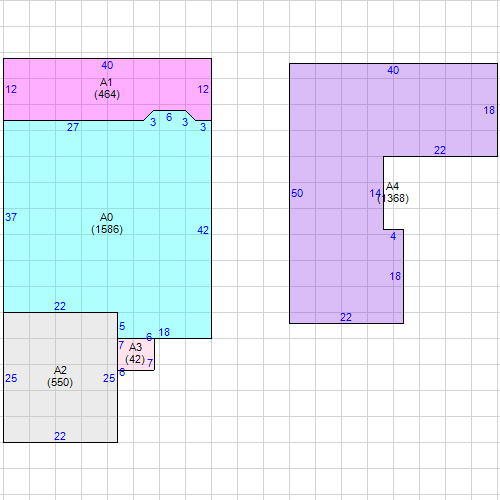Viewport: 500px width, 500px height.
Task: Select the A2 (550) area label
Action: (60, 376)
